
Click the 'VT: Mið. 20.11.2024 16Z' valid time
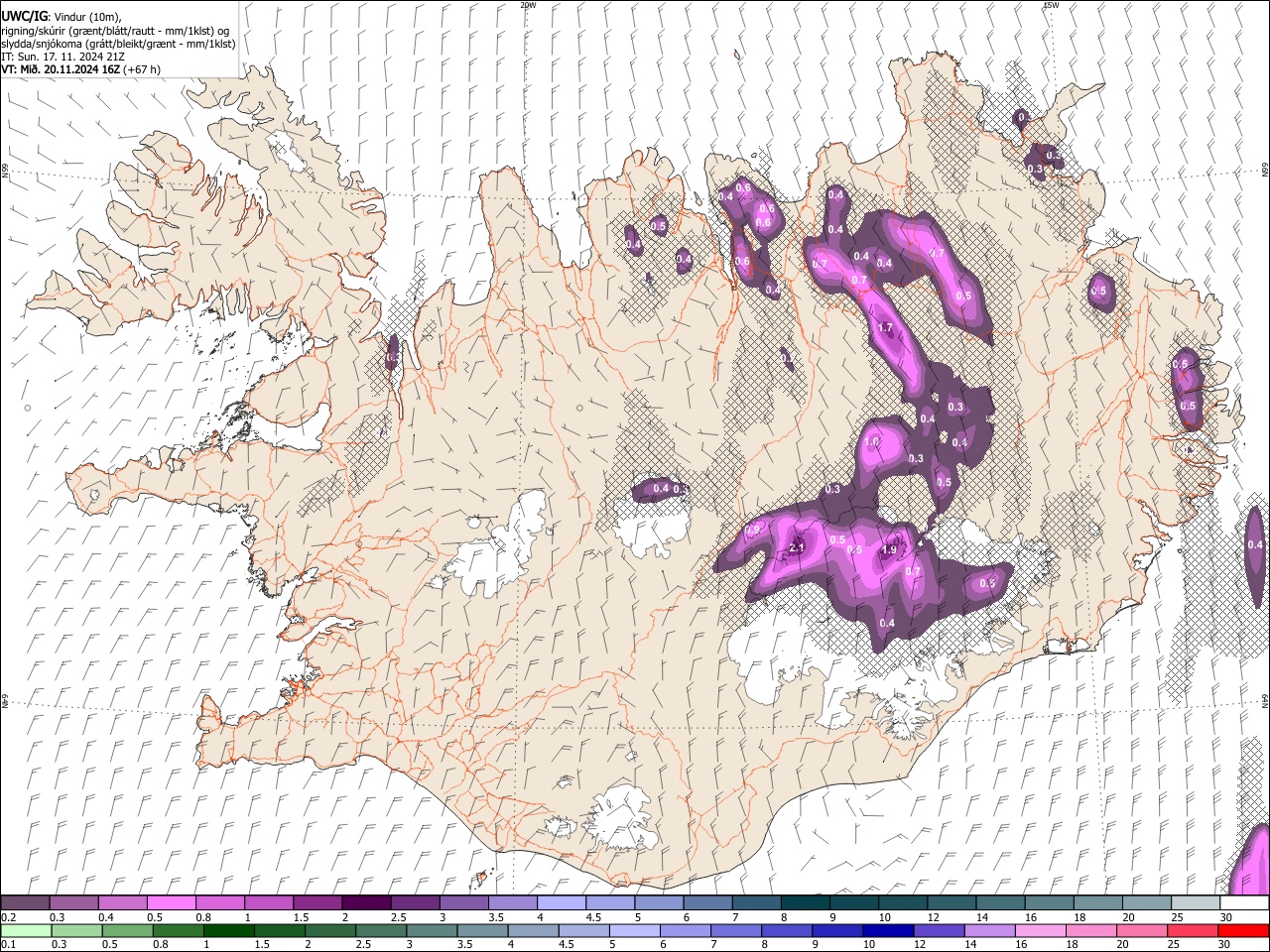61,69
